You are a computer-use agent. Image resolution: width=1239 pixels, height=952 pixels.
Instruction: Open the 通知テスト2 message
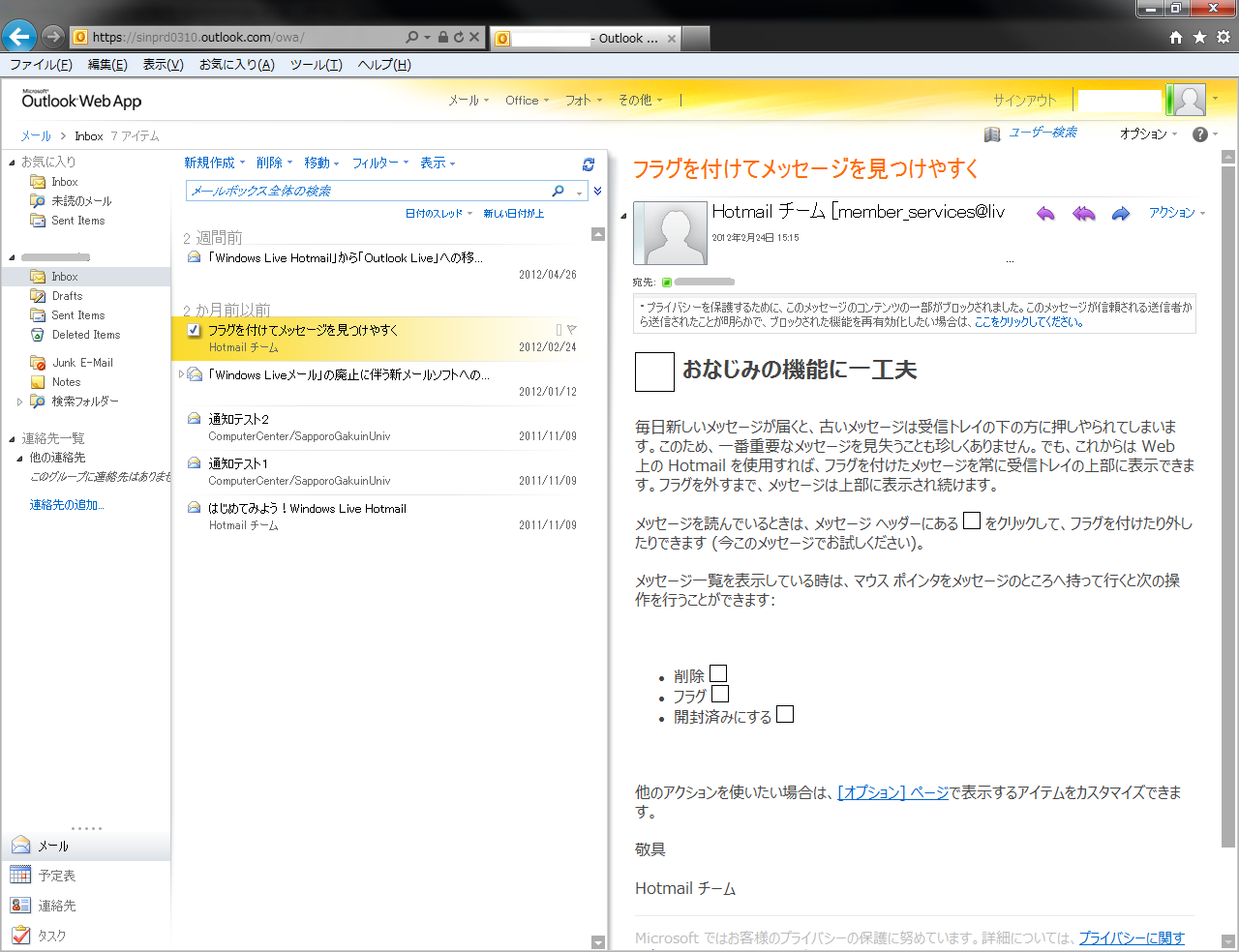point(384,428)
